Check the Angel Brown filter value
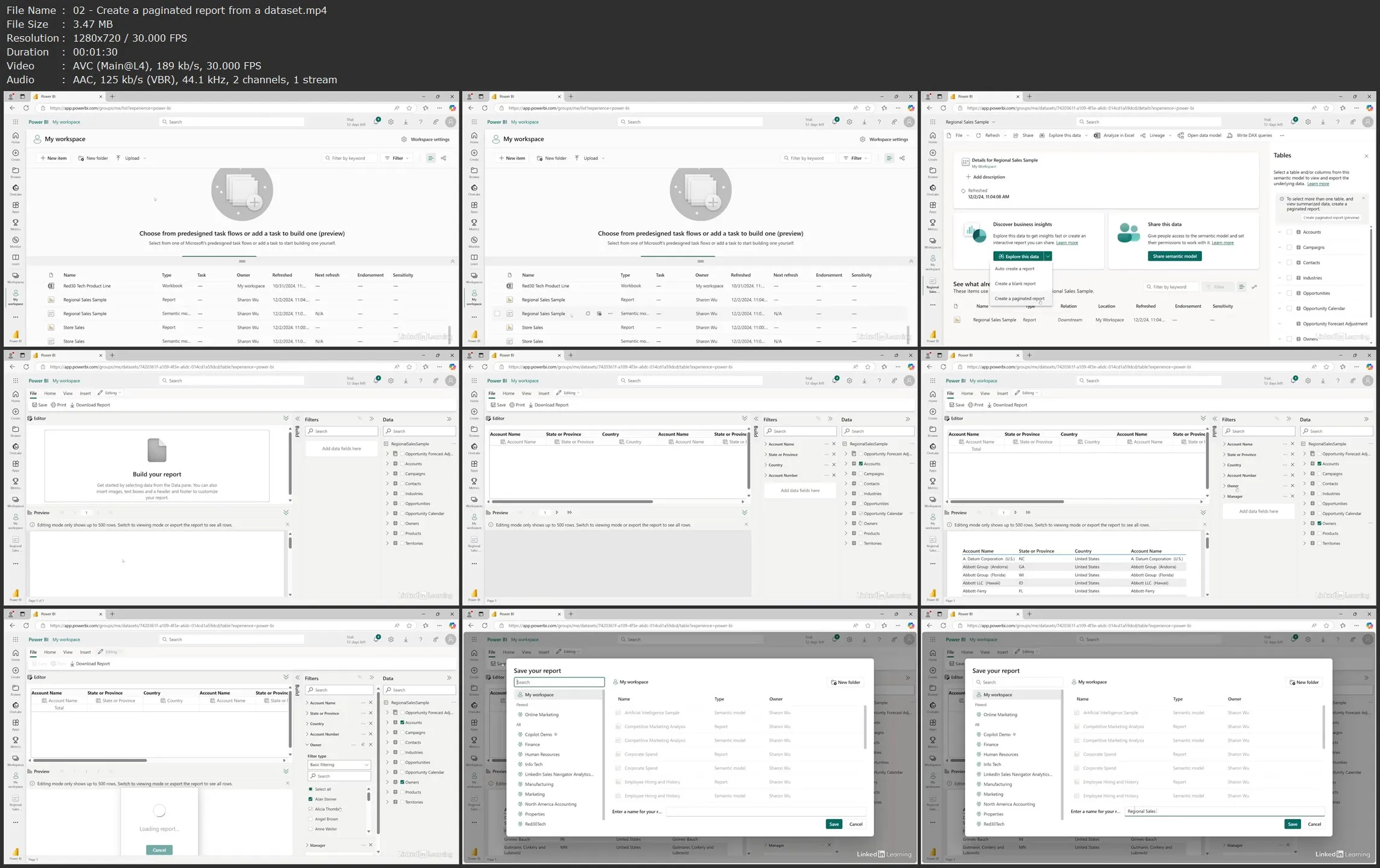 click(x=311, y=819)
